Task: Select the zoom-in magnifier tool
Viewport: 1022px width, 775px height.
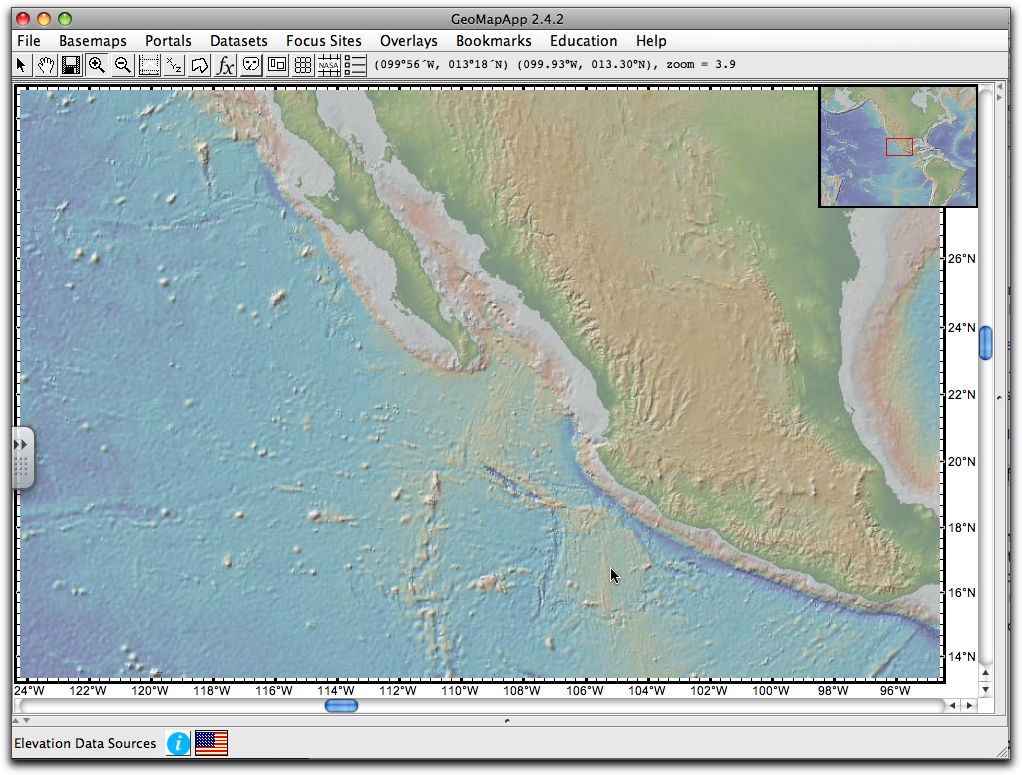Action: tap(97, 65)
